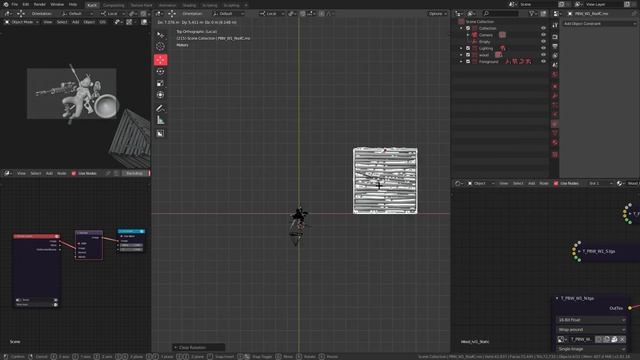Open the Tool properties tab icon

pyautogui.click(x=555, y=25)
